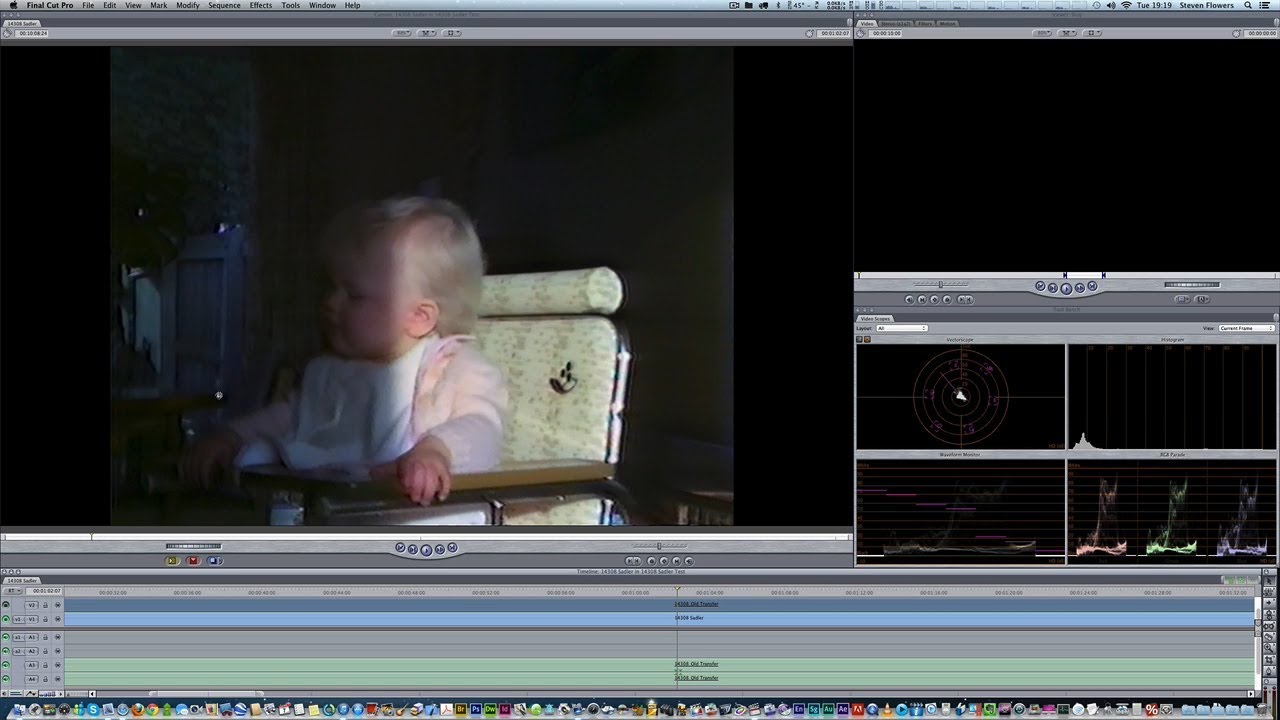Select the Filters tab in Viewer

923,23
